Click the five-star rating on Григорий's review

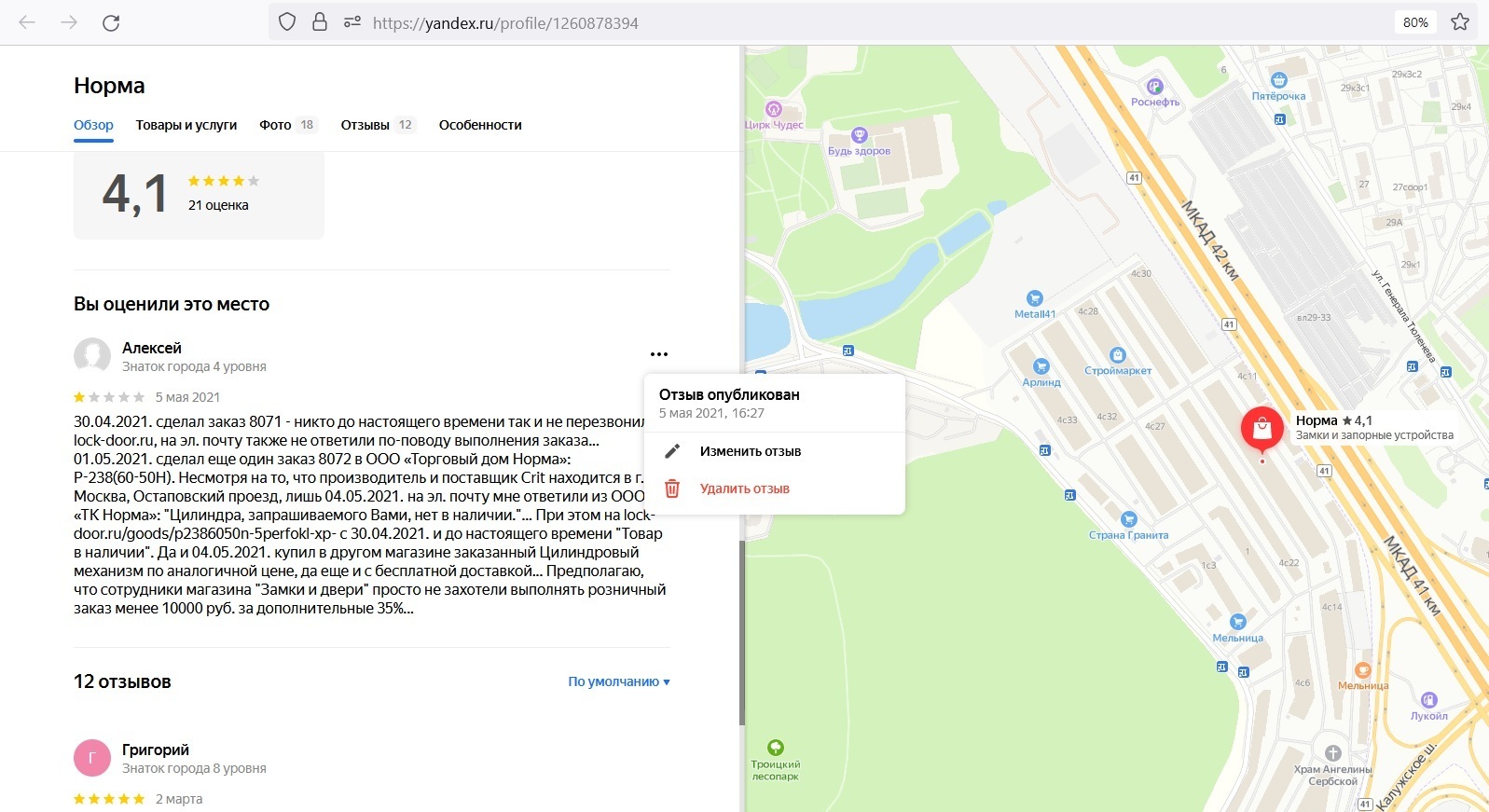(109, 799)
